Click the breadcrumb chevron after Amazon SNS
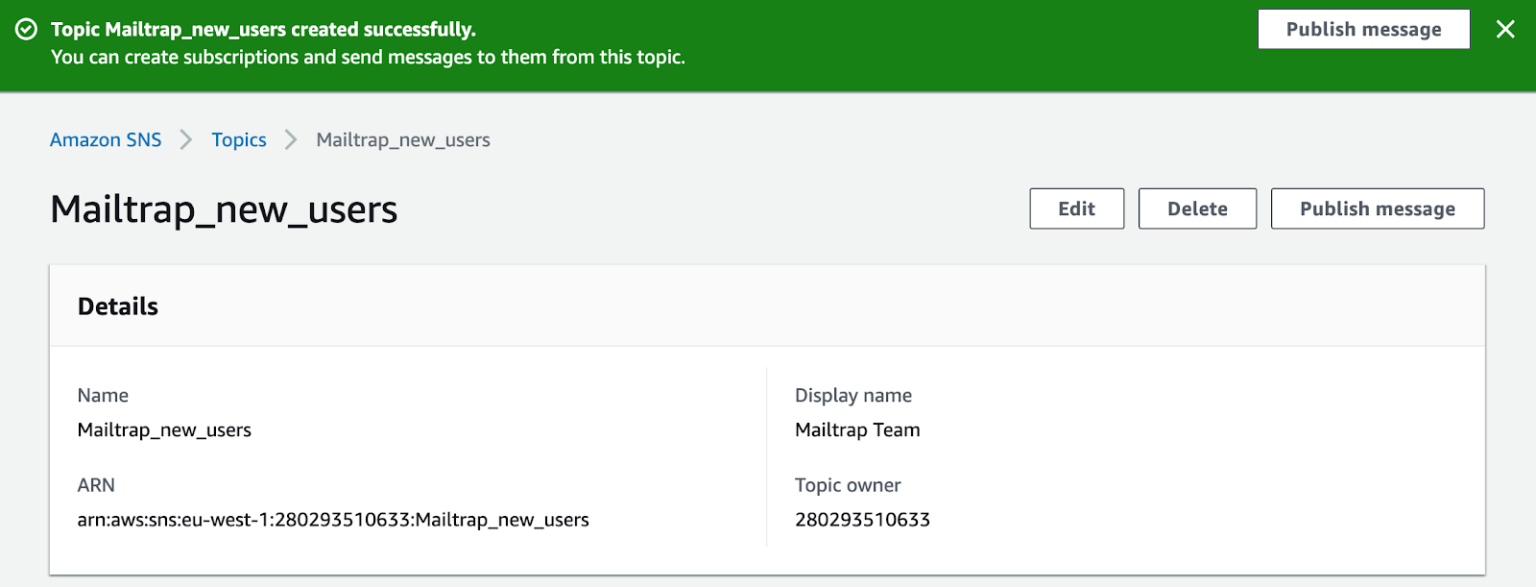Screen dimensions: 1536x587 [x=185, y=140]
